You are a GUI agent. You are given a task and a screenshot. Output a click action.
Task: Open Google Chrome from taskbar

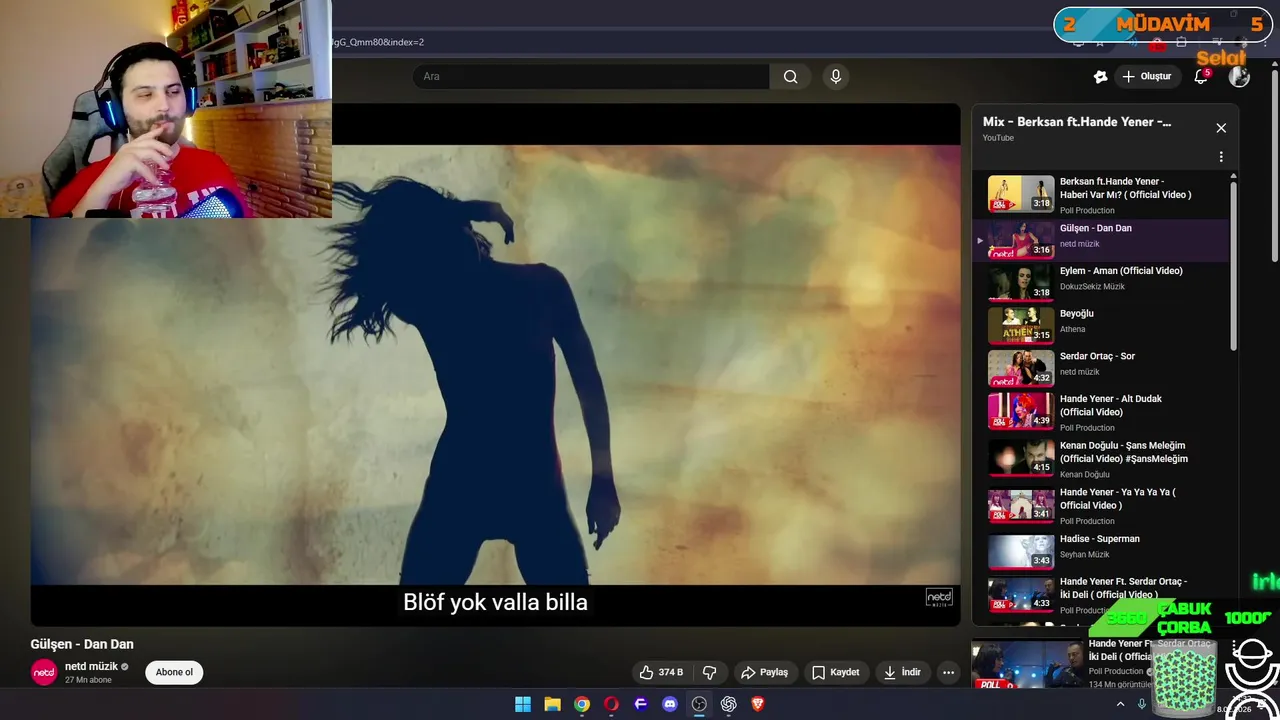pos(582,704)
